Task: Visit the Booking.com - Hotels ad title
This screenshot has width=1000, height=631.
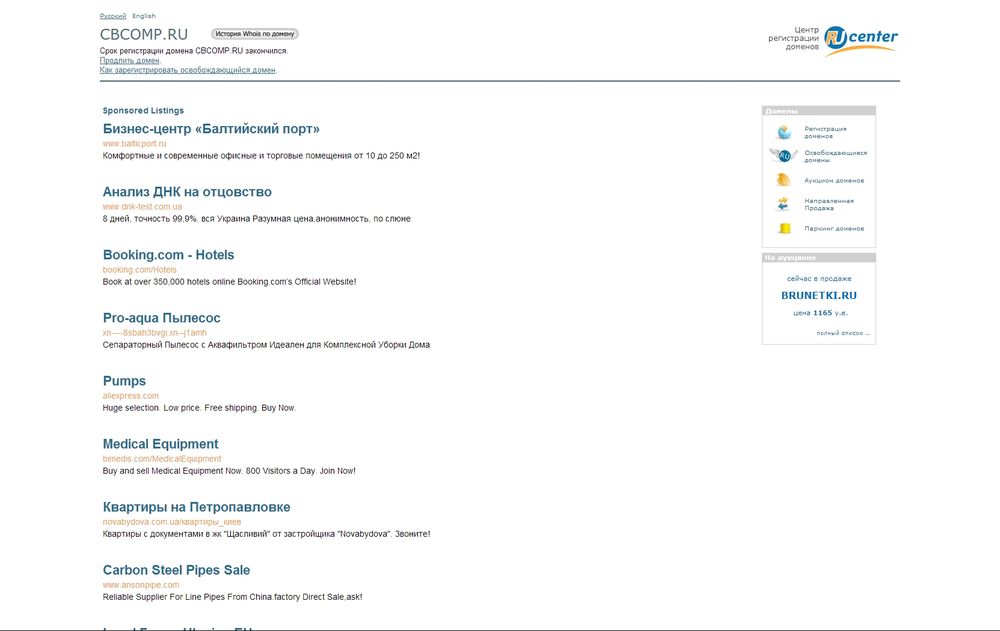Action: 168,255
